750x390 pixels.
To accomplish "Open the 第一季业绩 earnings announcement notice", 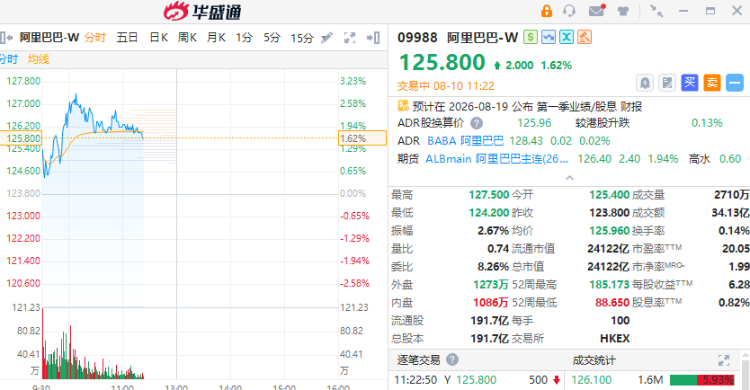I will (527, 106).
